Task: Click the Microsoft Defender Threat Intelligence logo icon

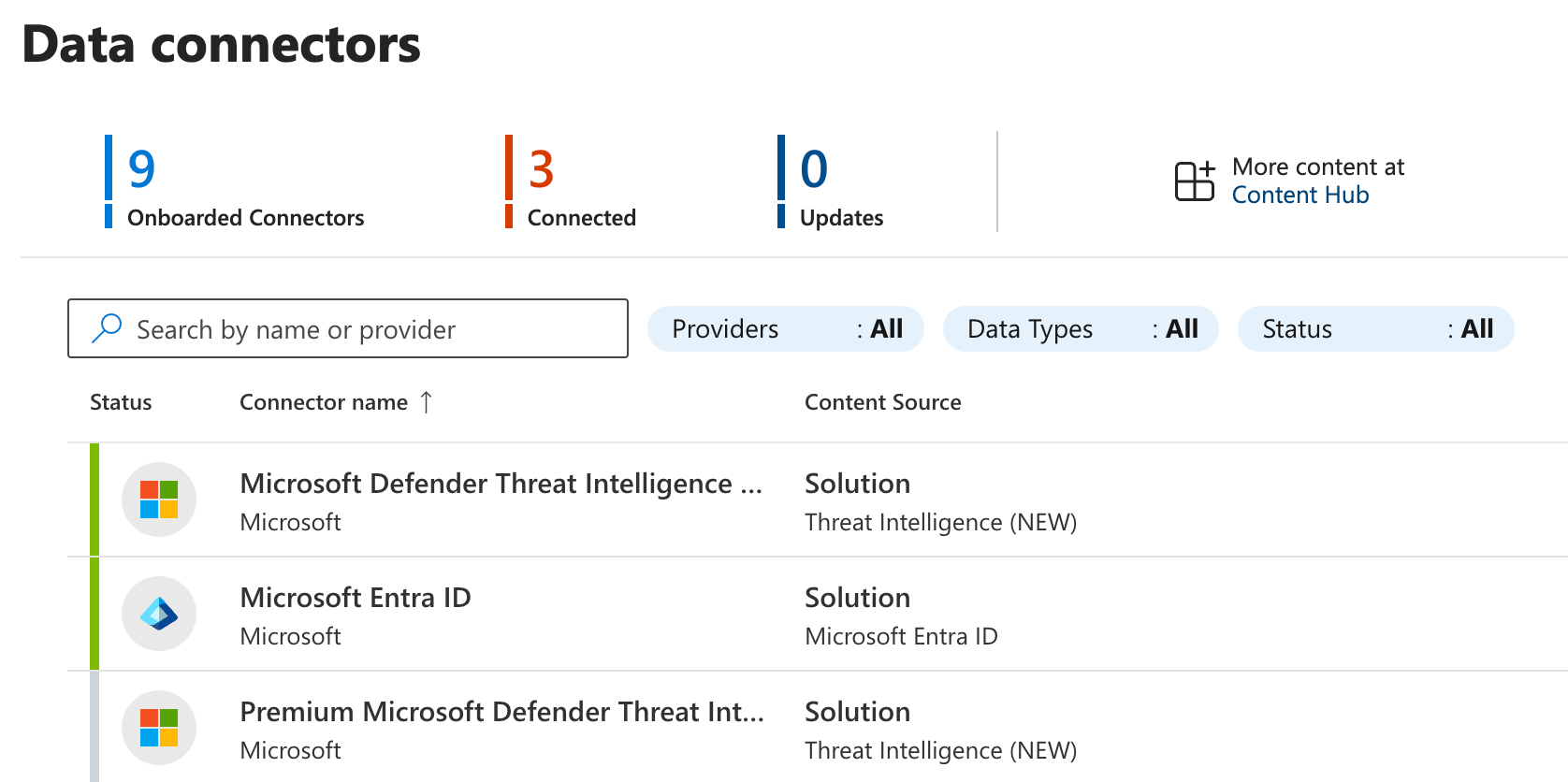Action: 159,500
